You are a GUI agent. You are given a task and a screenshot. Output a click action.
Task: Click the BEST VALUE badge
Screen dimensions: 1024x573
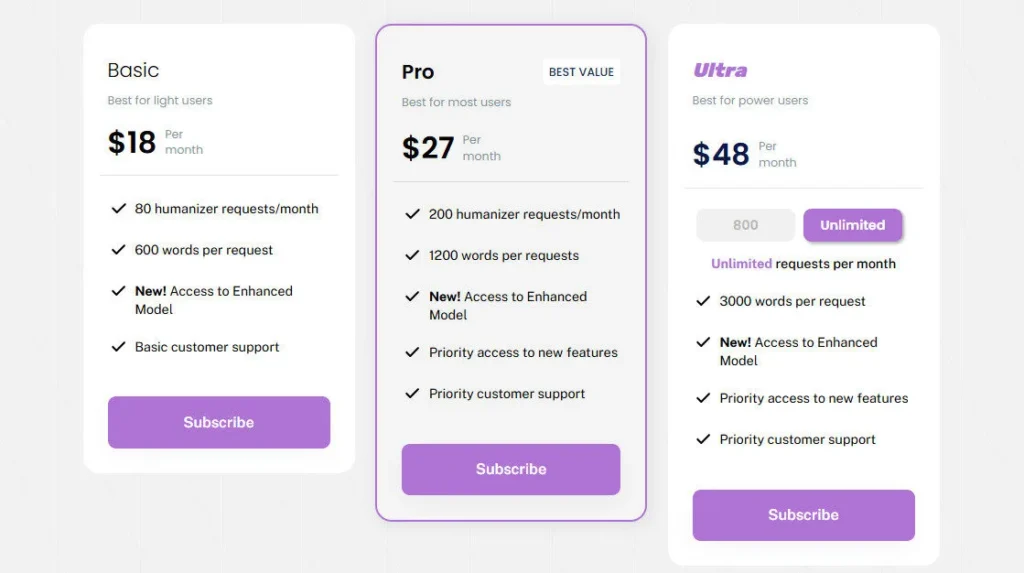point(581,72)
